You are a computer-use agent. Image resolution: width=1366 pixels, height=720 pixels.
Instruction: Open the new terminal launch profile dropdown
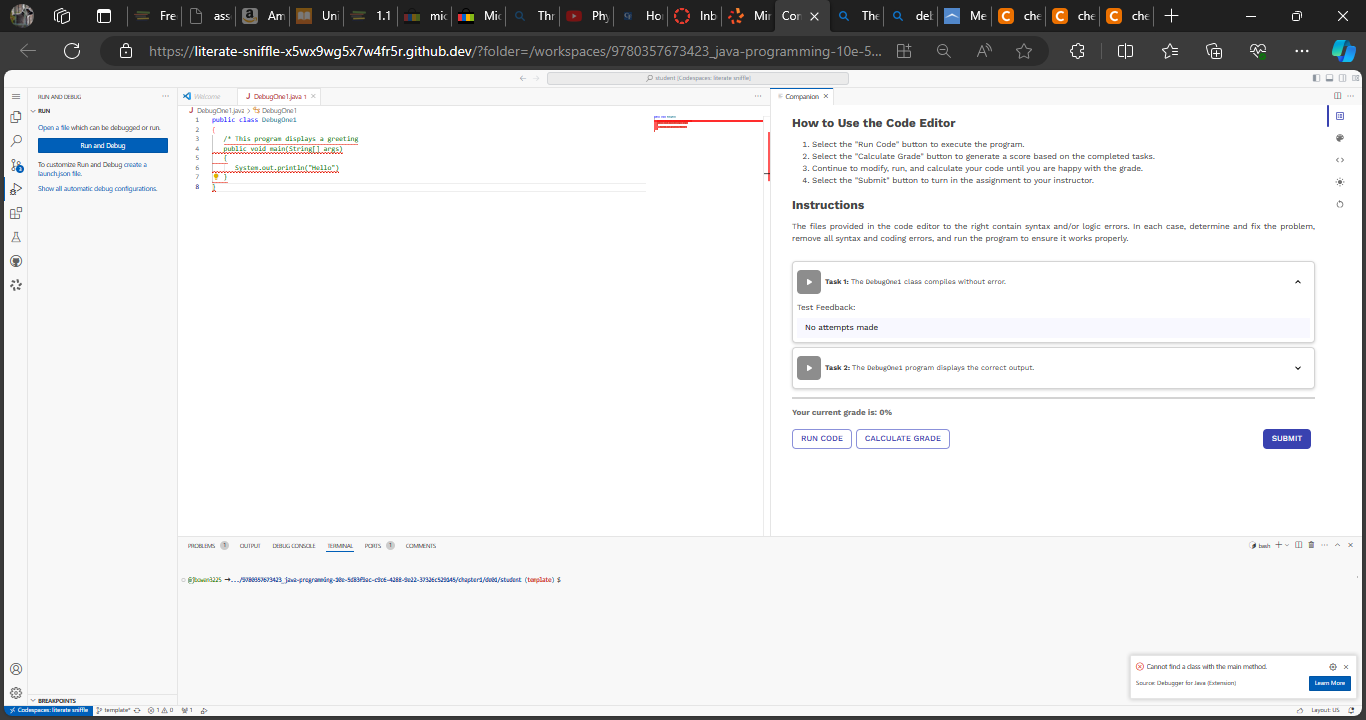[x=1287, y=545]
